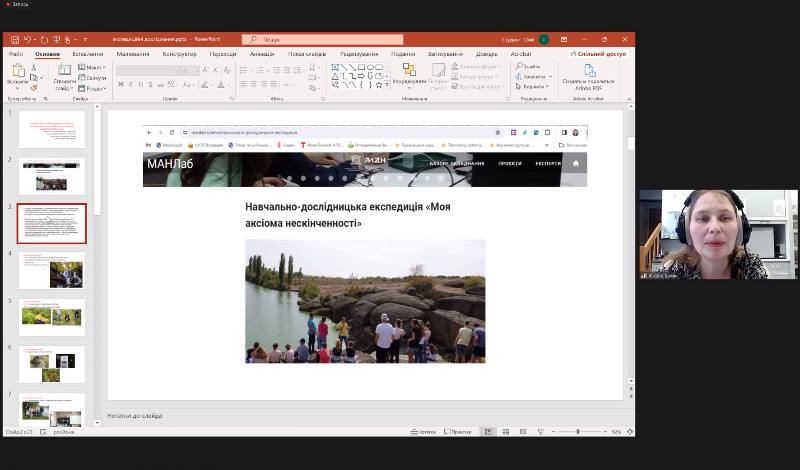Click the Save icon in the title bar
Screen dimensions: 800x470
(x=15, y=40)
